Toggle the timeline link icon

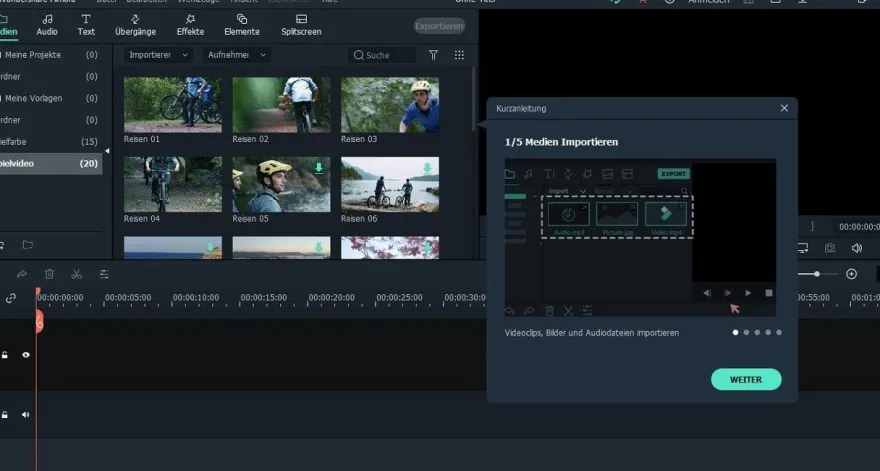11,299
